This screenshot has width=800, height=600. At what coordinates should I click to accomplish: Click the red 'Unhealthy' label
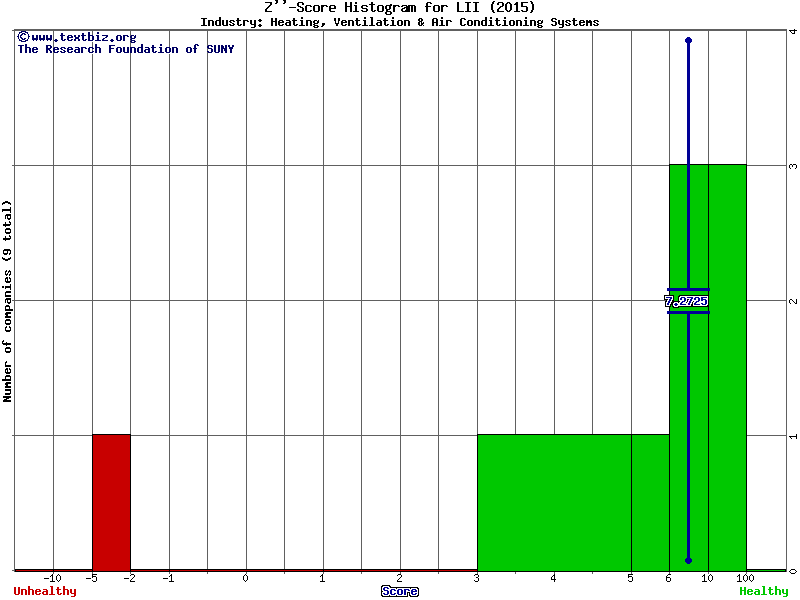click(x=45, y=591)
